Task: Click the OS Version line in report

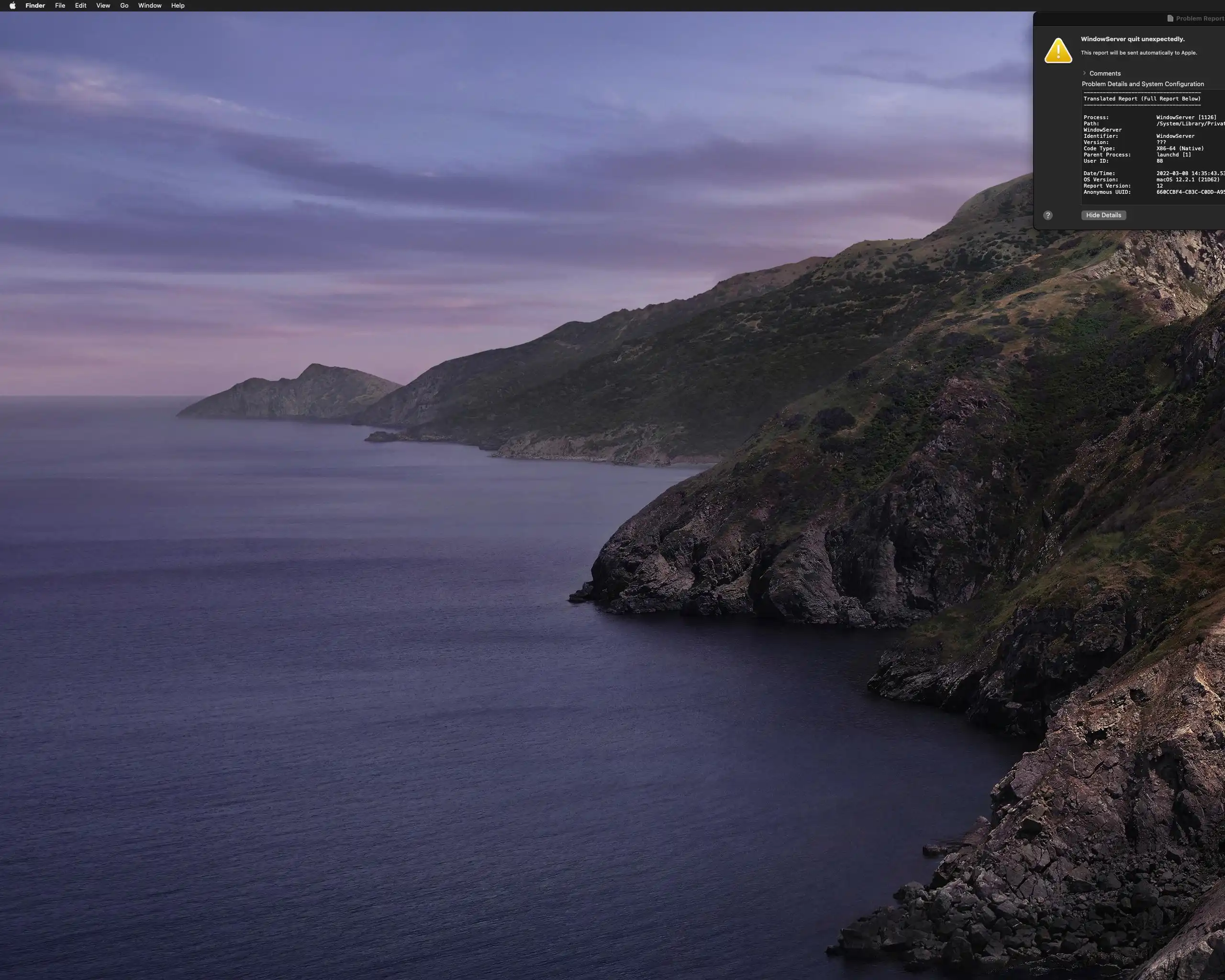Action: pos(1148,179)
